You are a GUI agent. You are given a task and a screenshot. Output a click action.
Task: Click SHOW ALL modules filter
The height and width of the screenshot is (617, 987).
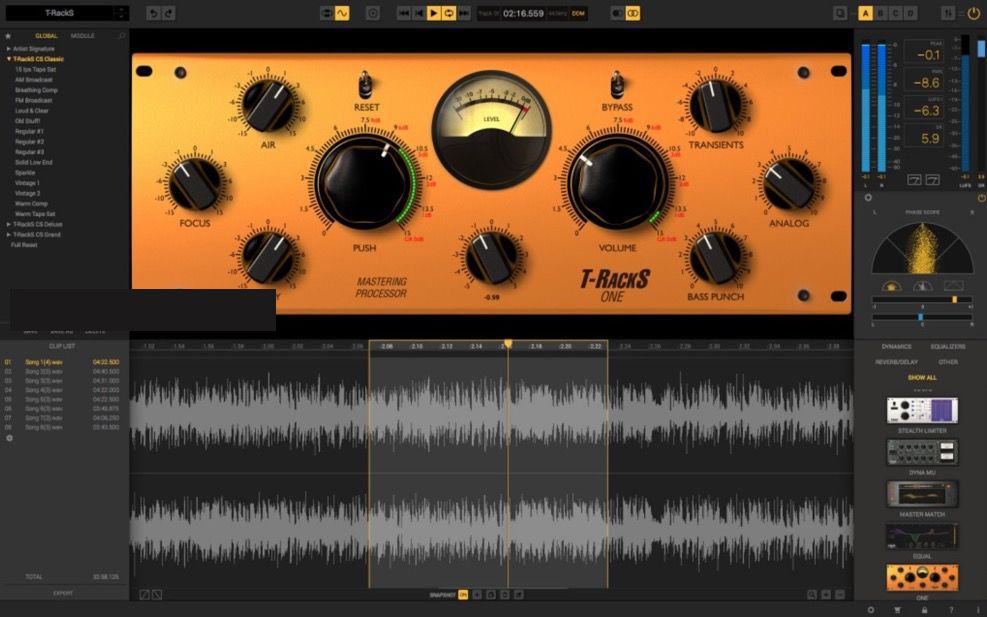coord(922,378)
